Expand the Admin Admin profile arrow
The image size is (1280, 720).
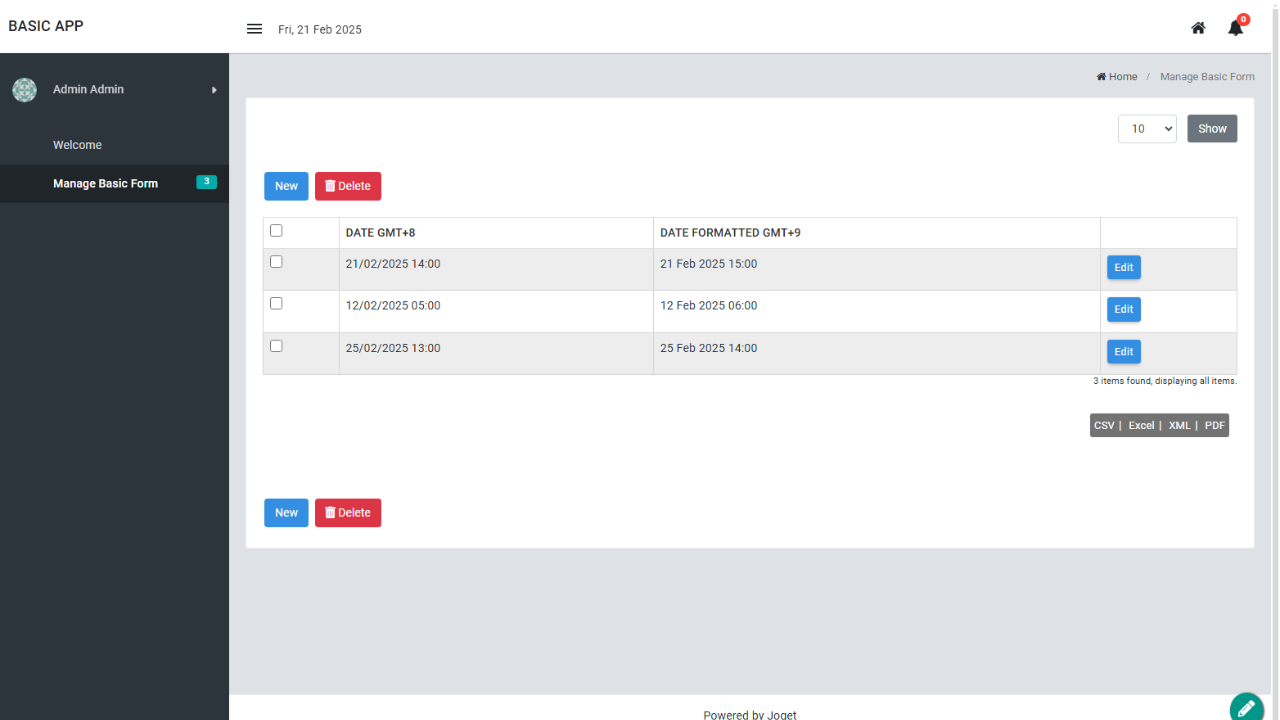214,90
